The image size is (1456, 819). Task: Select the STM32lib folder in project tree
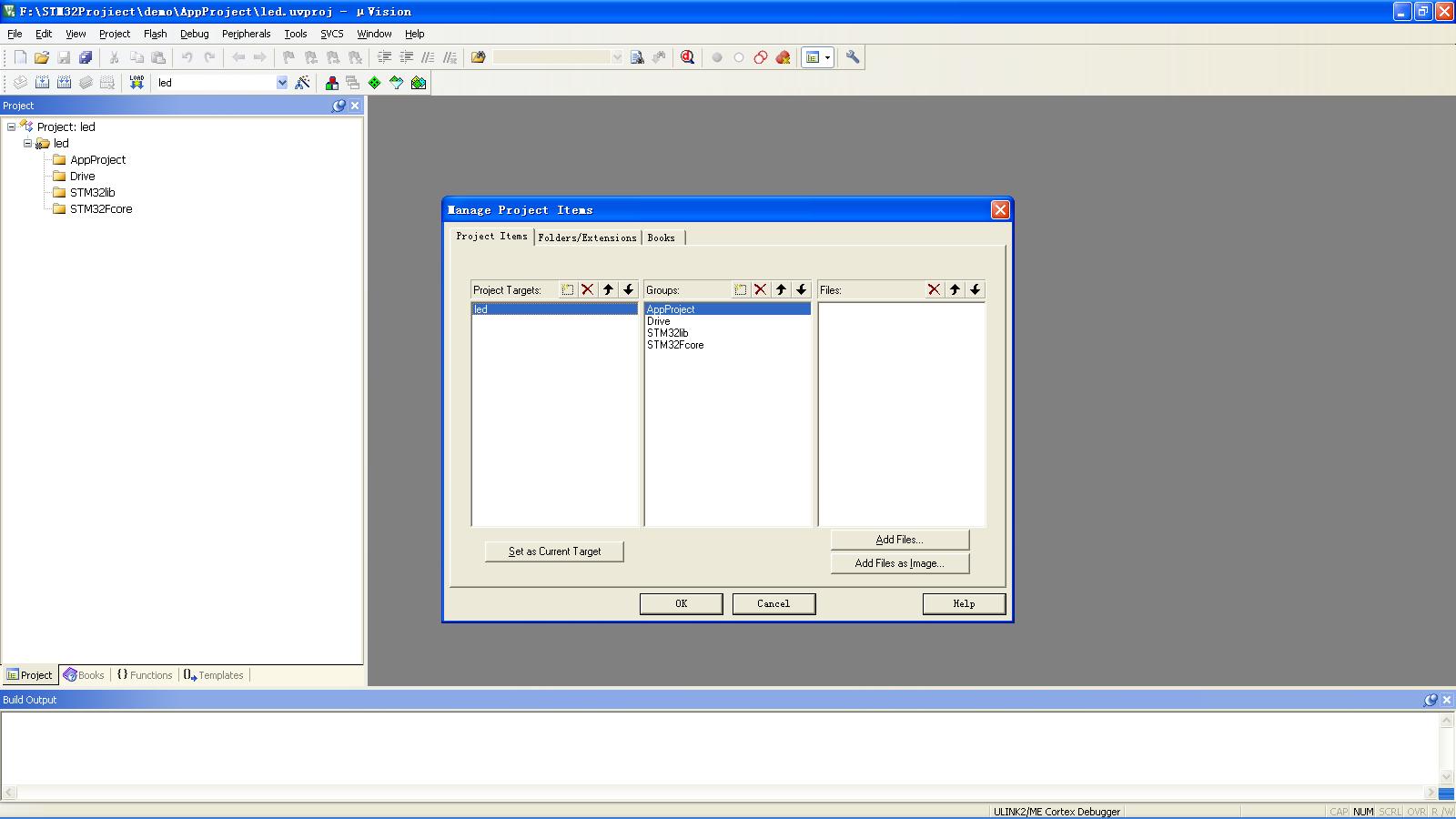[84, 192]
